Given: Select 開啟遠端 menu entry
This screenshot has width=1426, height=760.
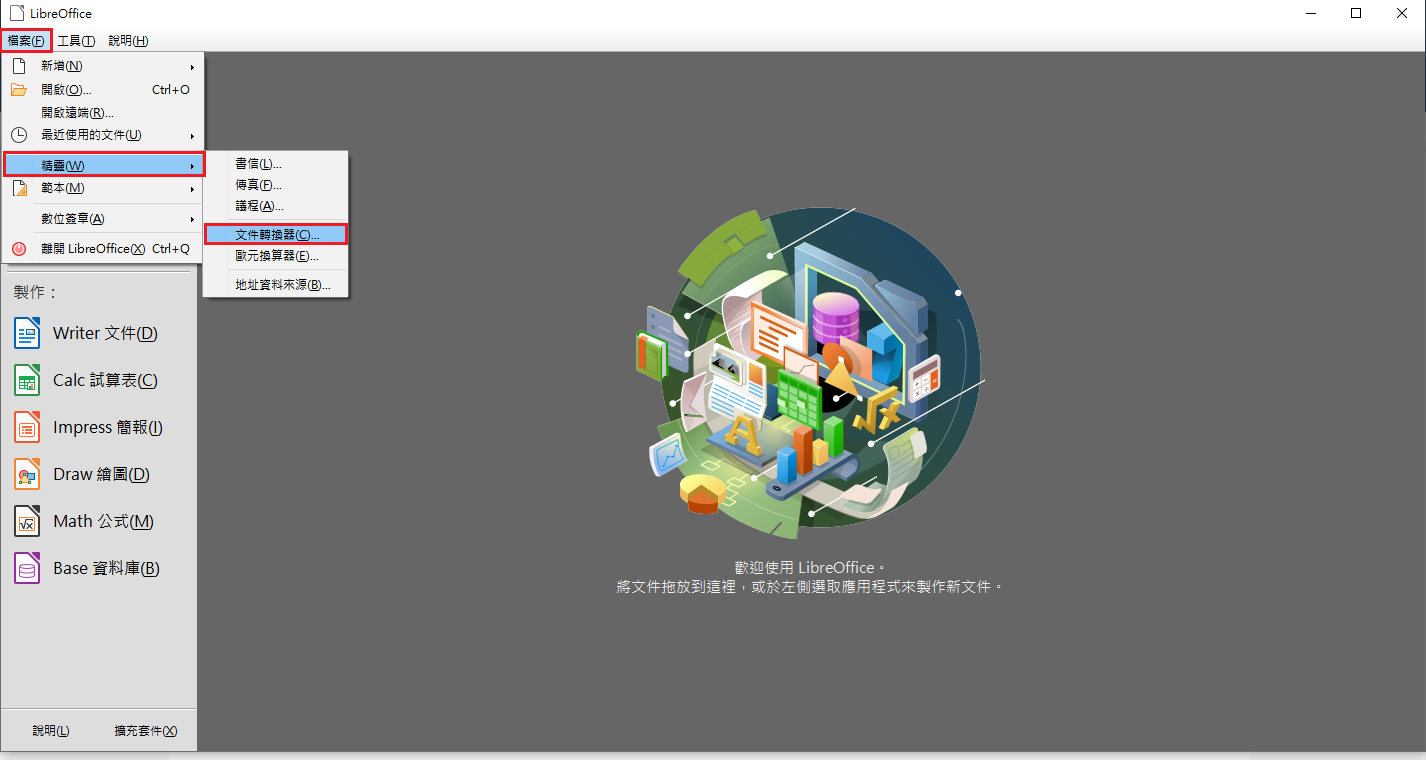Looking at the screenshot, I should 77,113.
